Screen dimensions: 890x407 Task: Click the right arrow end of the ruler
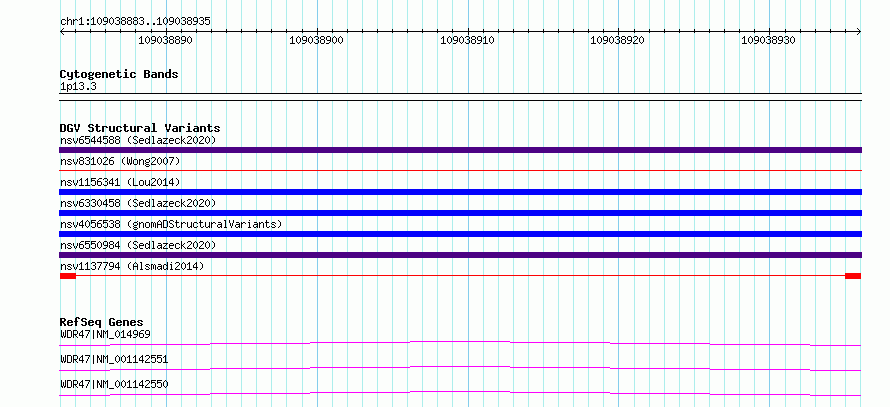859,32
